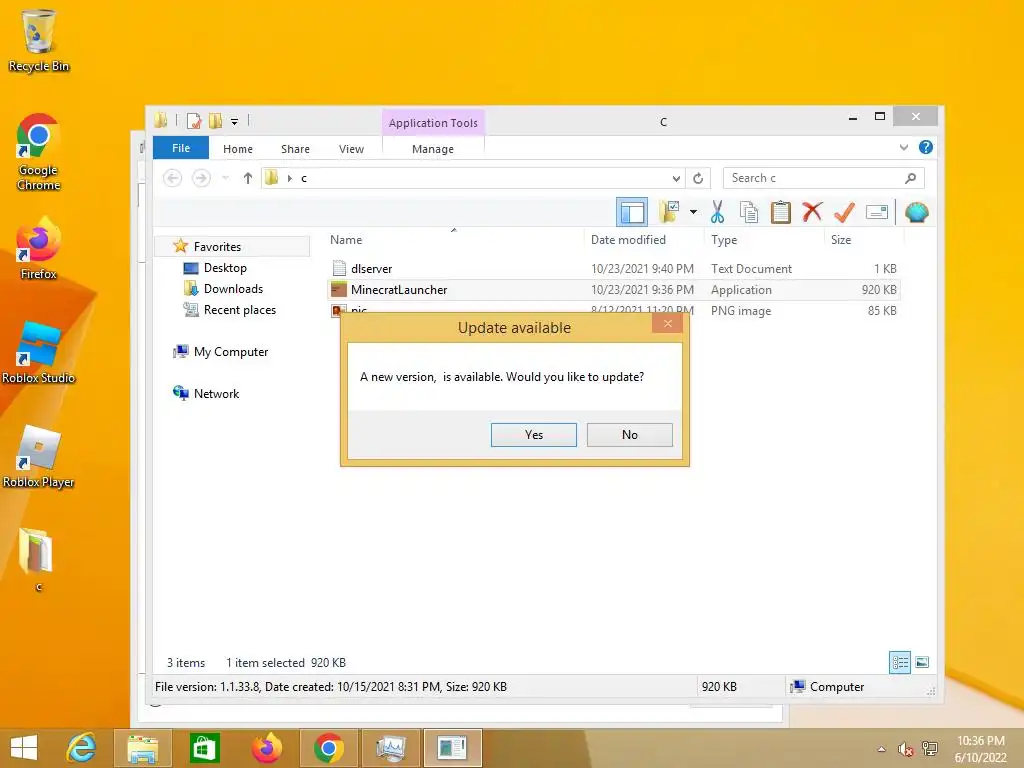Click quick access Properties icon
This screenshot has height=768, width=1024.
tap(194, 121)
